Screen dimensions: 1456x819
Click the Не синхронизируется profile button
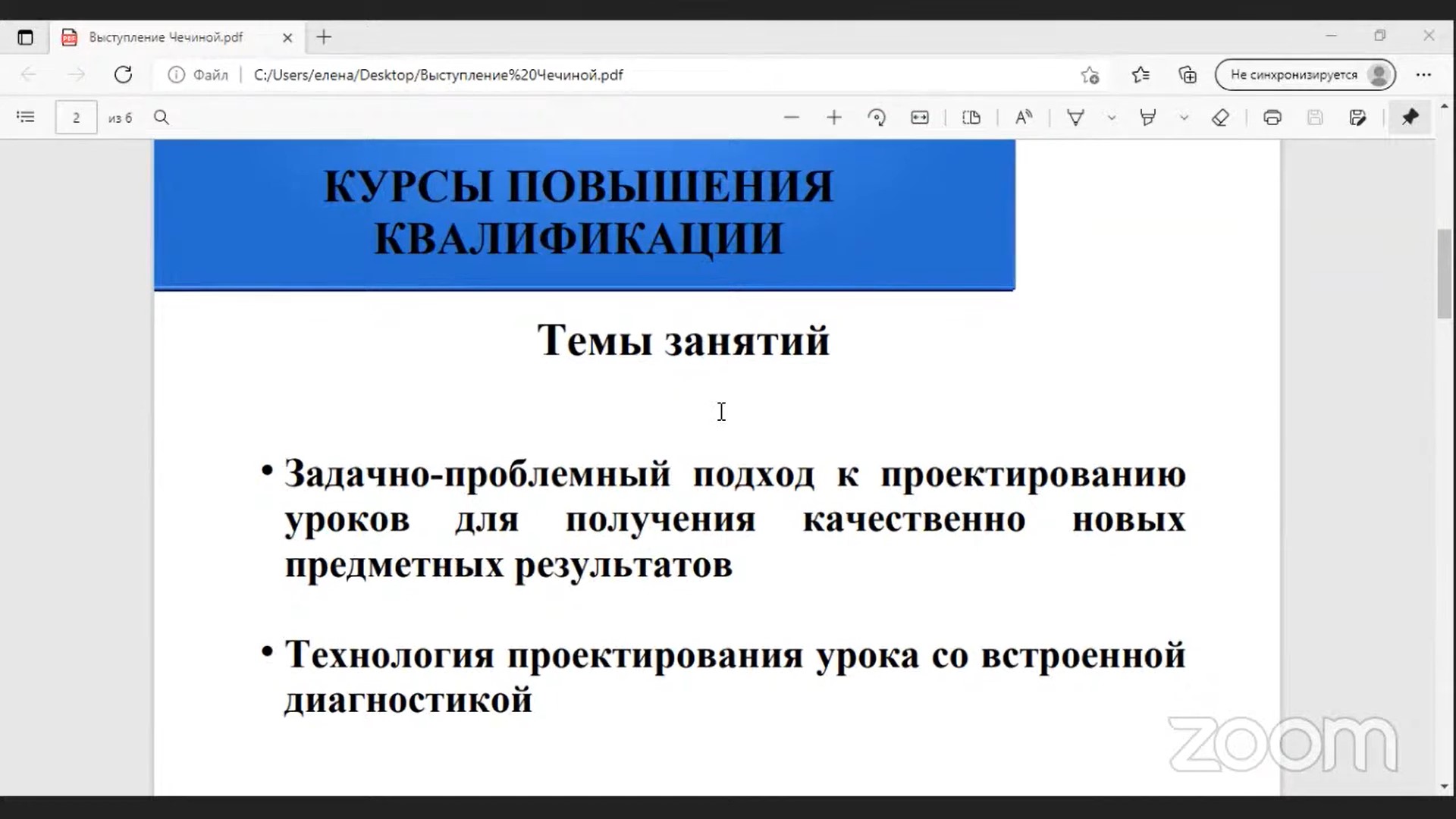click(1304, 74)
